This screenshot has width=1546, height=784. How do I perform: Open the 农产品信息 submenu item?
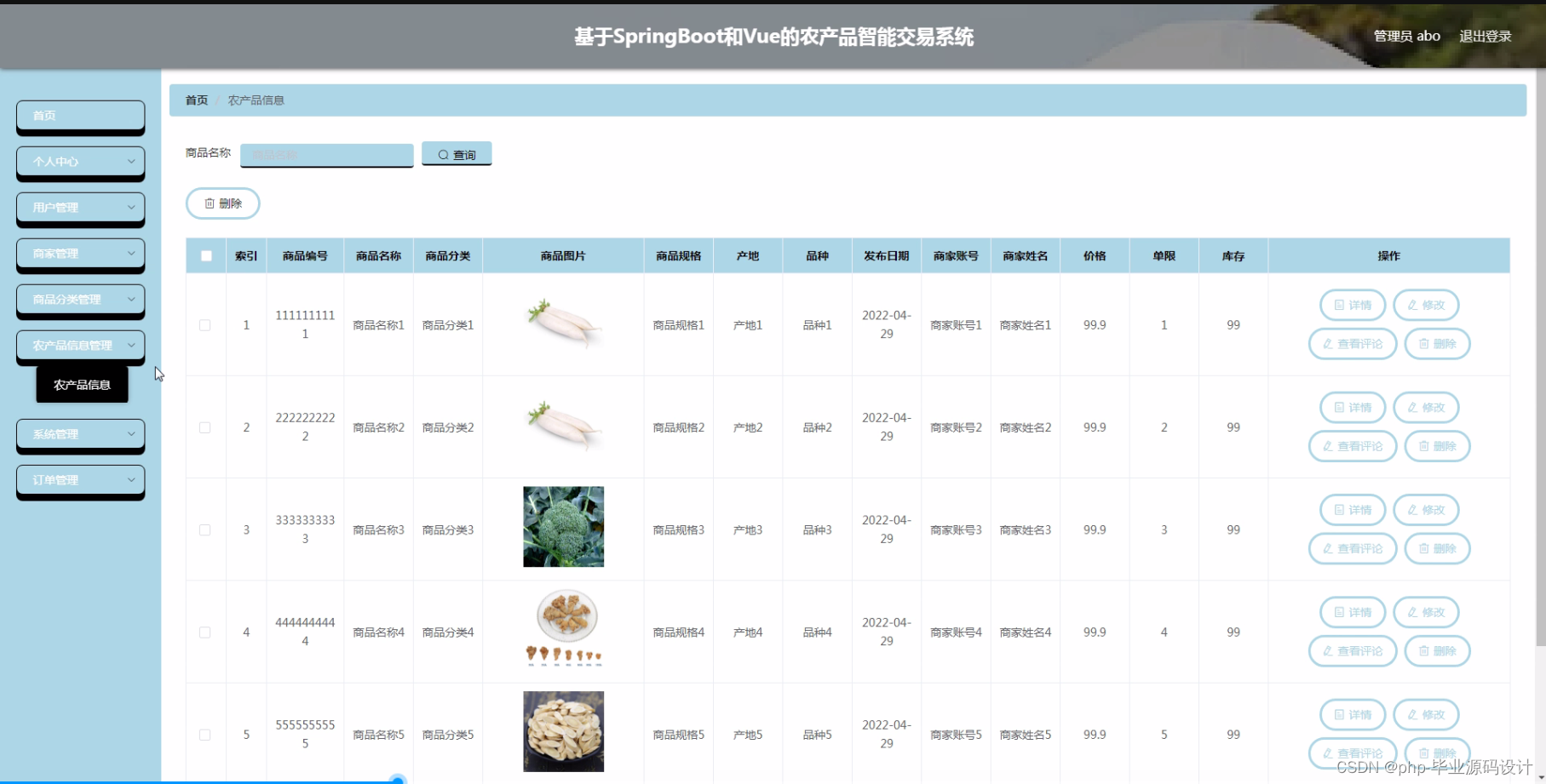coord(81,384)
